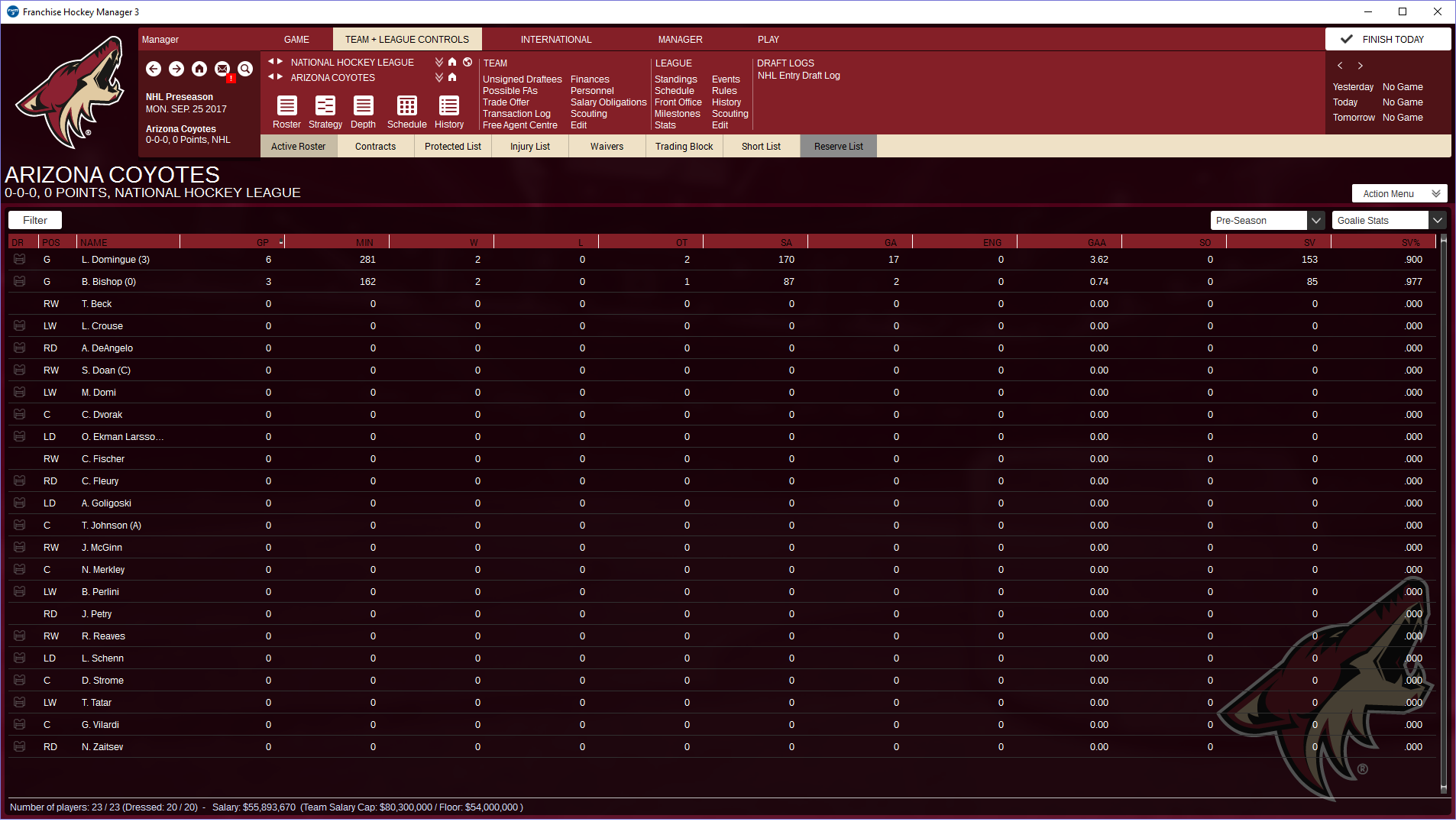Open the PLAY menu tab
This screenshot has width=1456, height=825.
coord(768,40)
